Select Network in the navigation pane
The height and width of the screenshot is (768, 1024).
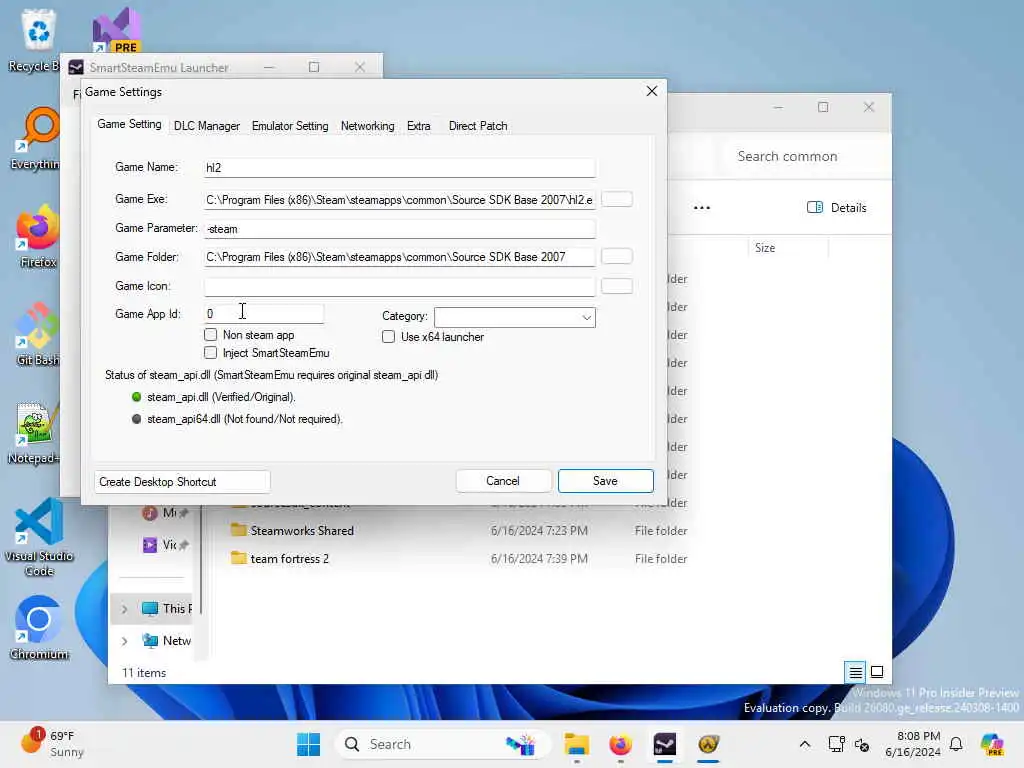click(167, 641)
